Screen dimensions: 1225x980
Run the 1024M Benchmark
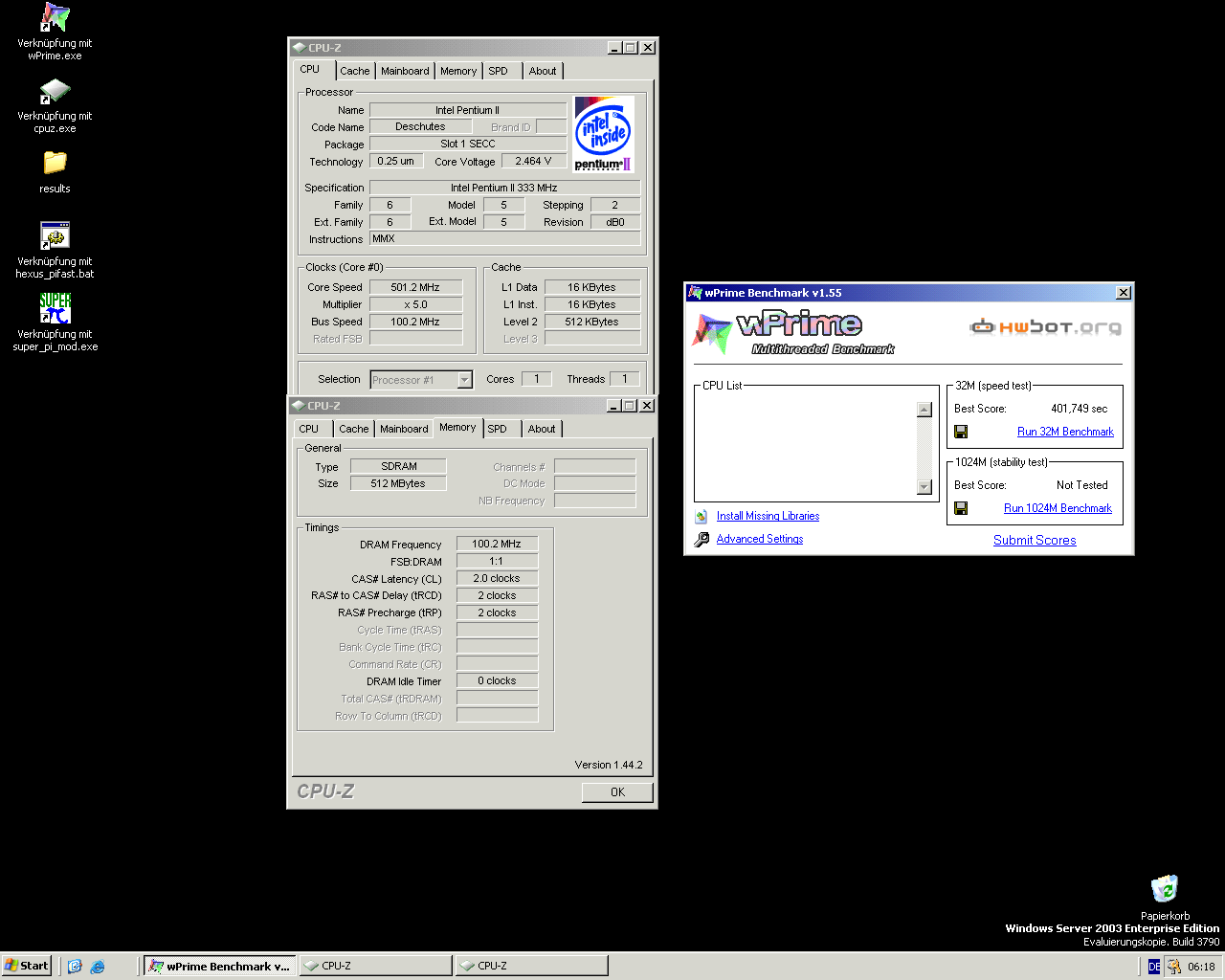pos(1058,508)
